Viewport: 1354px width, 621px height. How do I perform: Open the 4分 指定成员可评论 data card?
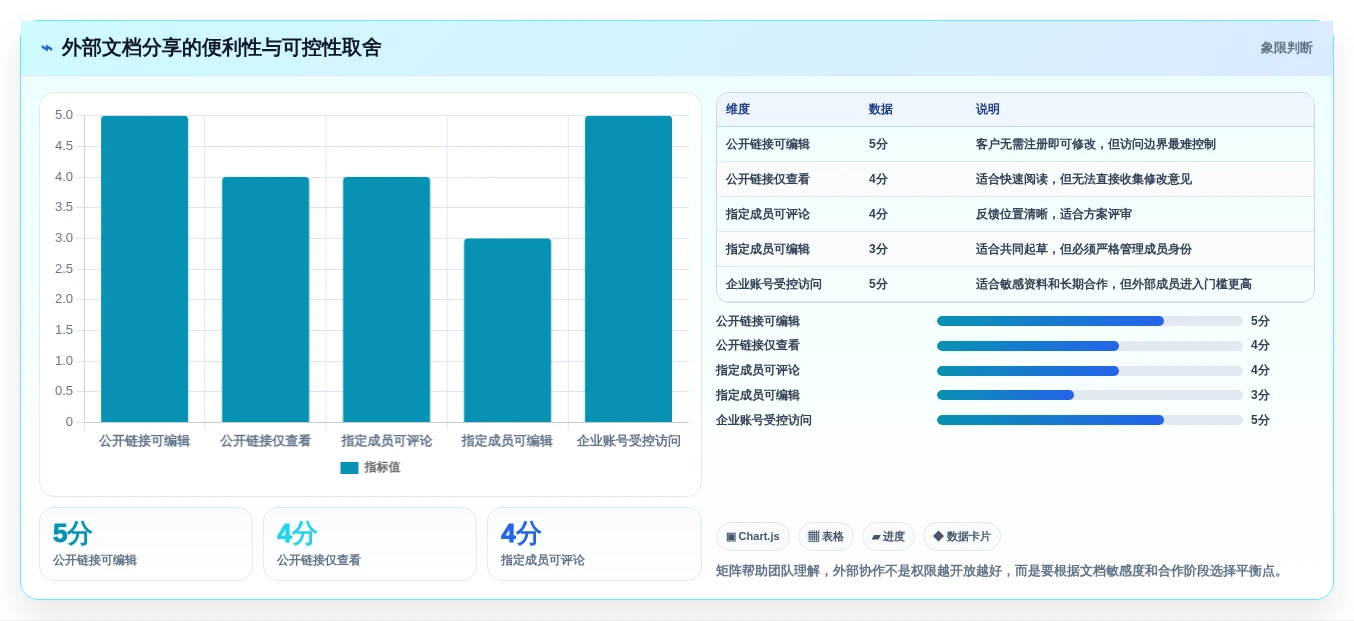pyautogui.click(x=594, y=544)
